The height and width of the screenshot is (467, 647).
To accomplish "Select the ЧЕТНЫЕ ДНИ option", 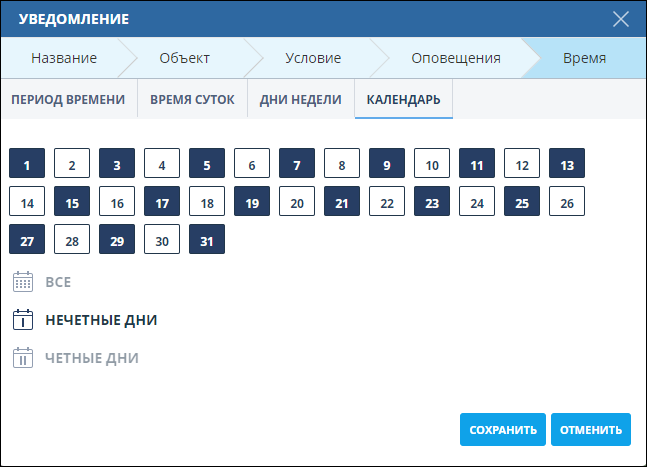I will [92, 358].
